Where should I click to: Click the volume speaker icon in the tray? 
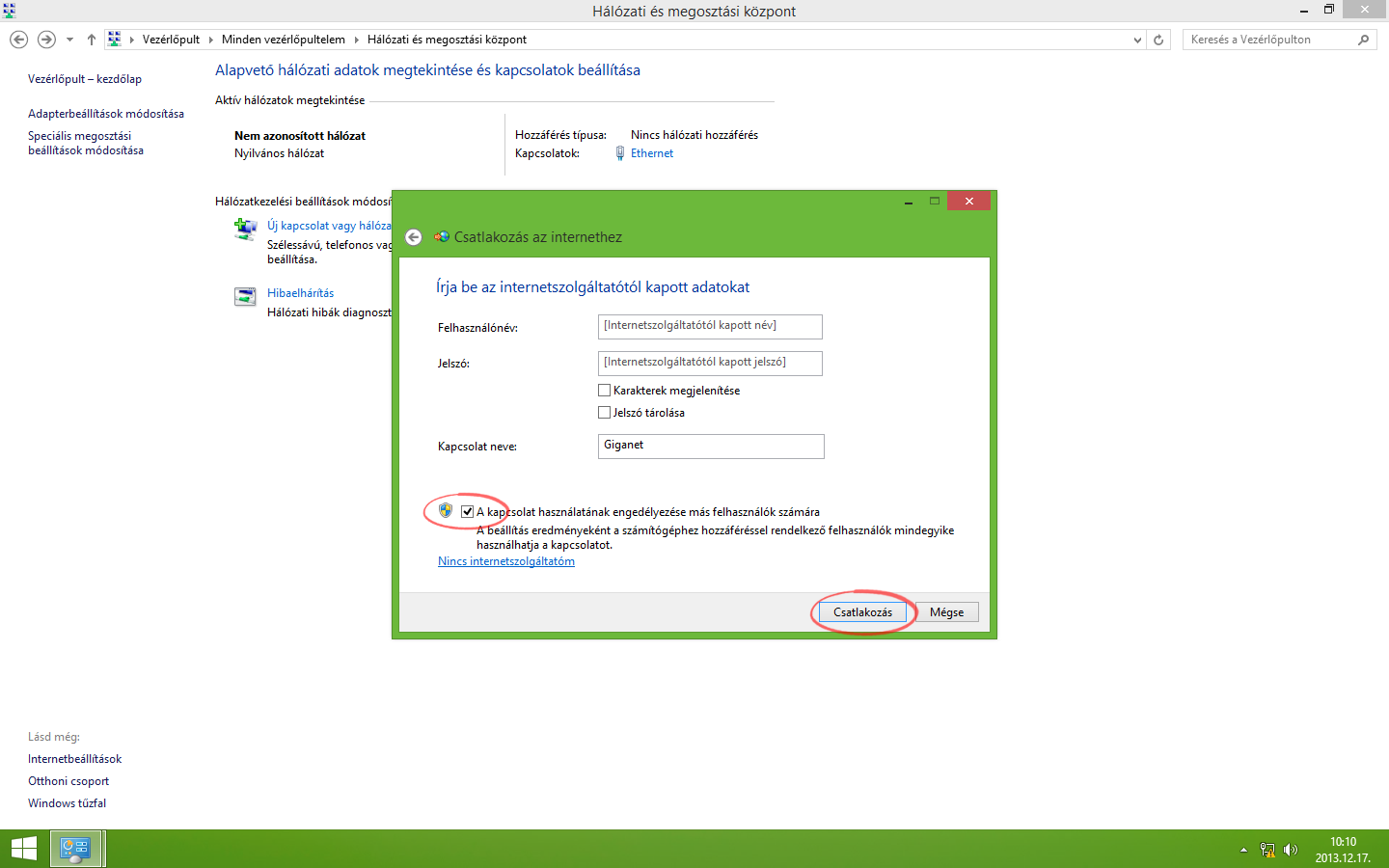[x=1291, y=850]
